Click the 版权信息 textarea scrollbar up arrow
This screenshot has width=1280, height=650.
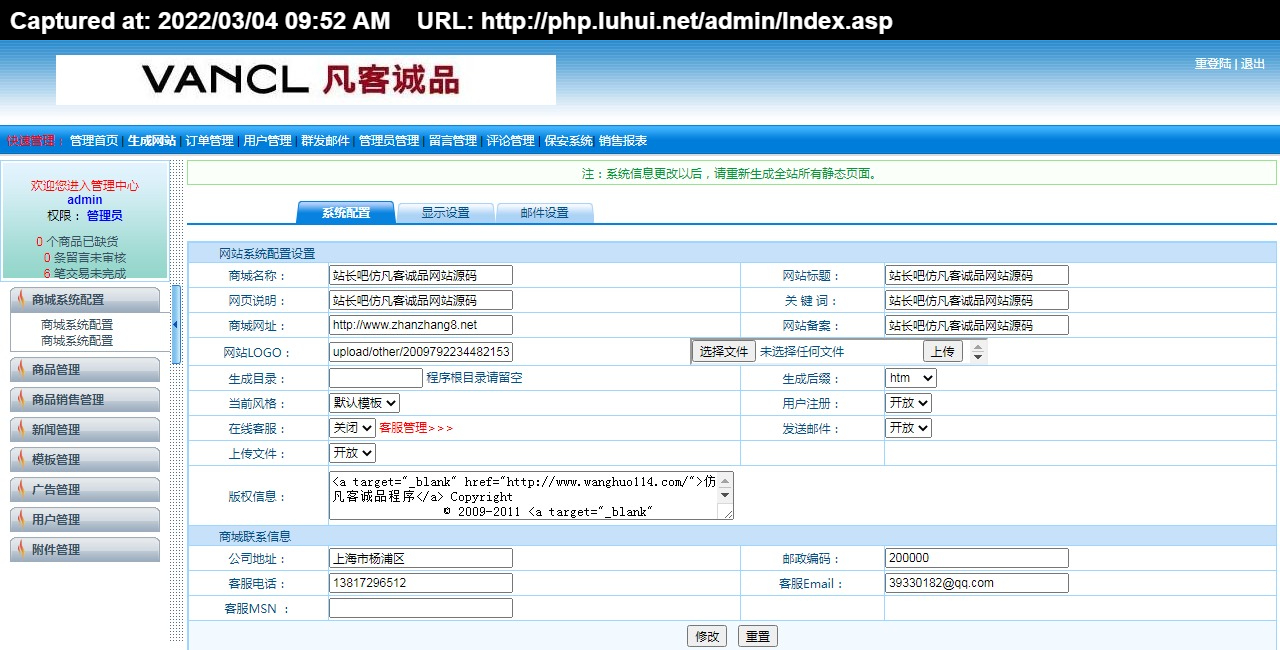click(726, 479)
